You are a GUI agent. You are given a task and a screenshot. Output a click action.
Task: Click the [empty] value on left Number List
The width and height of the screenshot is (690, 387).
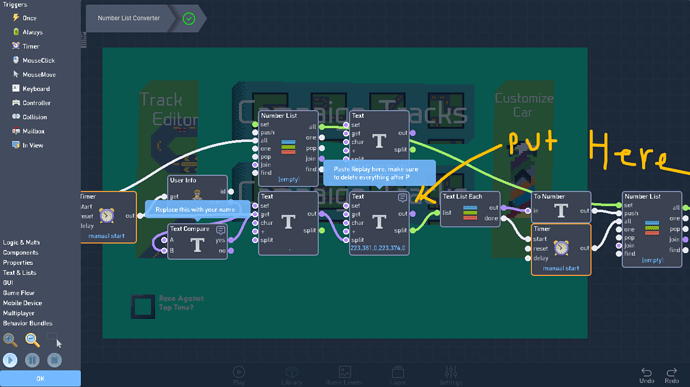click(289, 180)
